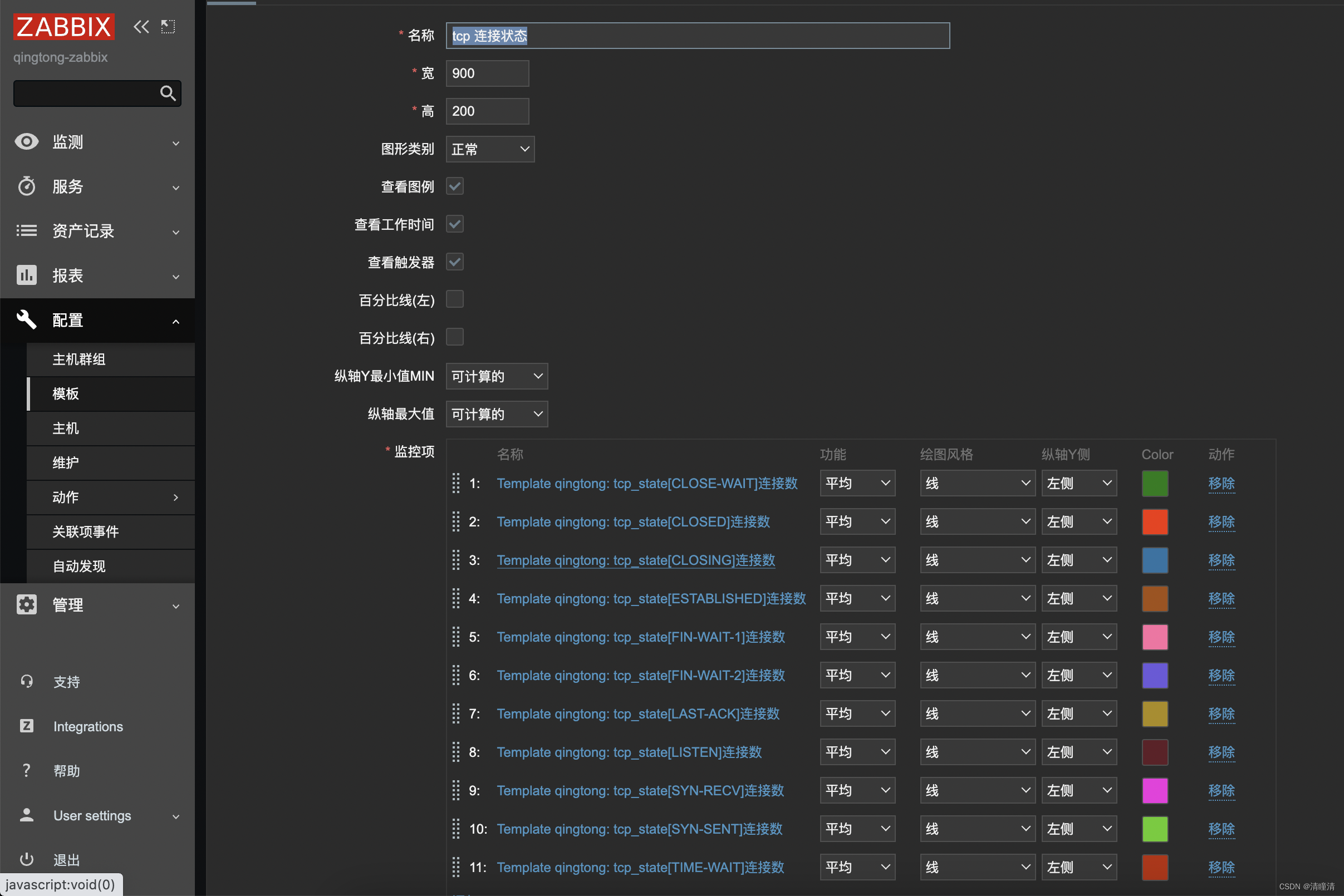Grab drag handle of CLOSE-WAIT item row

(456, 484)
